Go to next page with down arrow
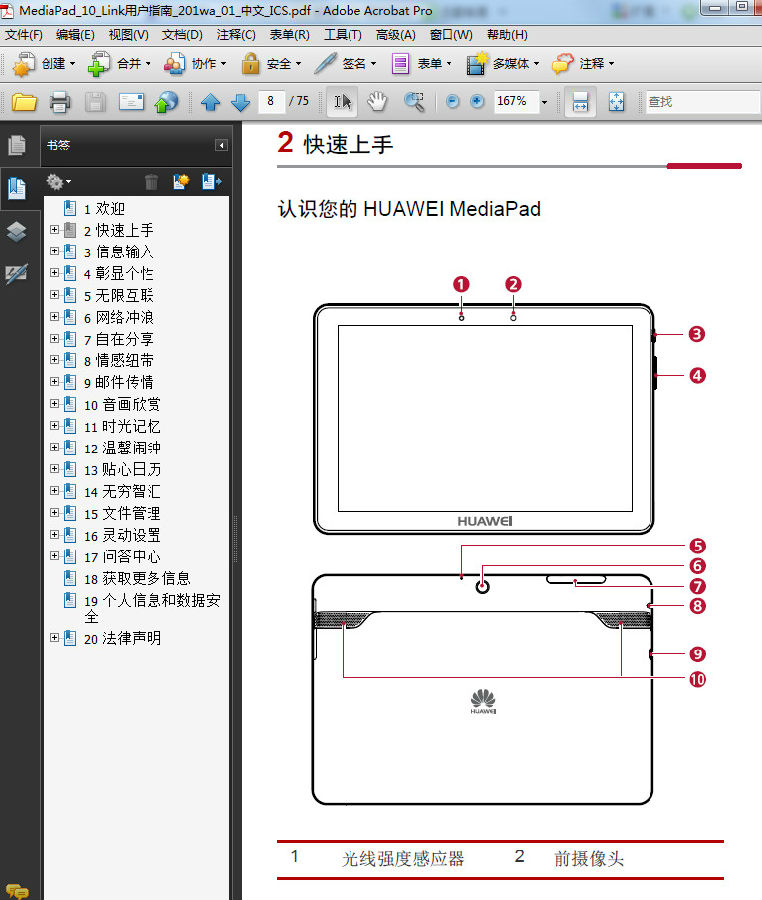 [240, 102]
